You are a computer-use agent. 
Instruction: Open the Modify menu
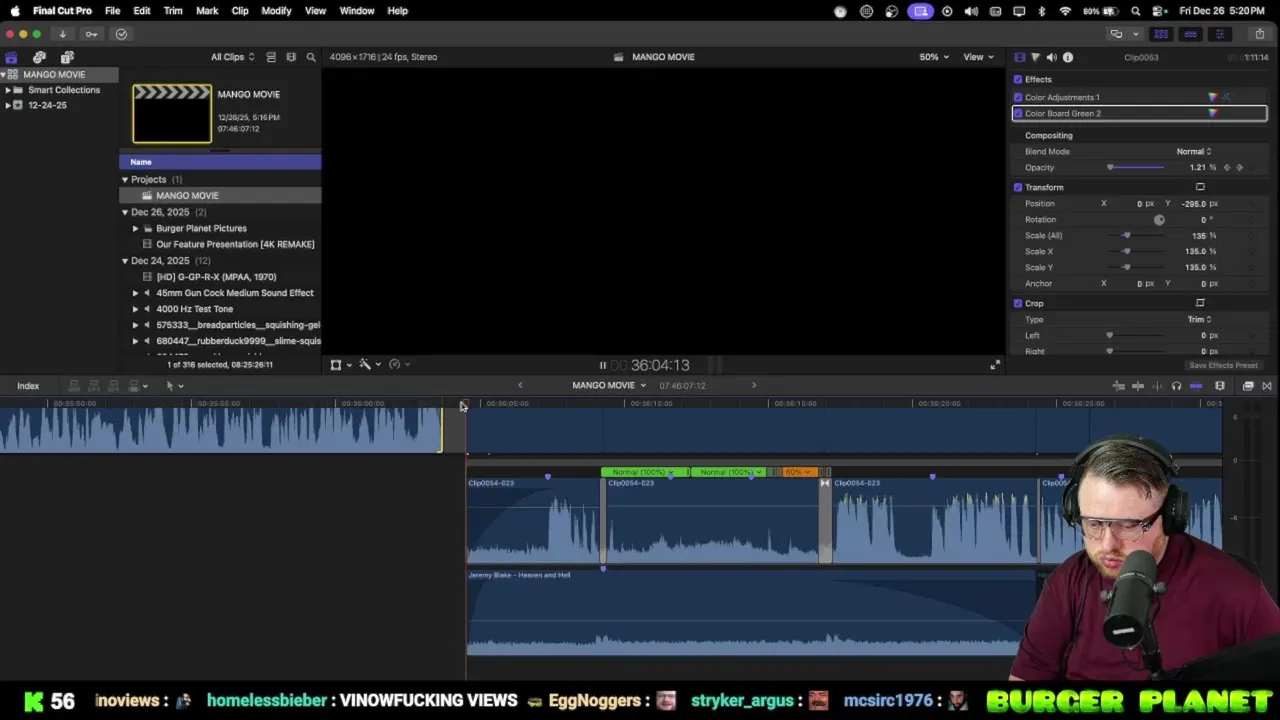point(276,11)
